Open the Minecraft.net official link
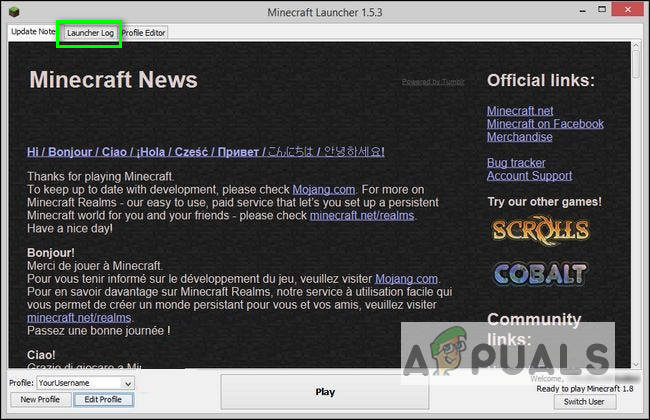 (520, 111)
